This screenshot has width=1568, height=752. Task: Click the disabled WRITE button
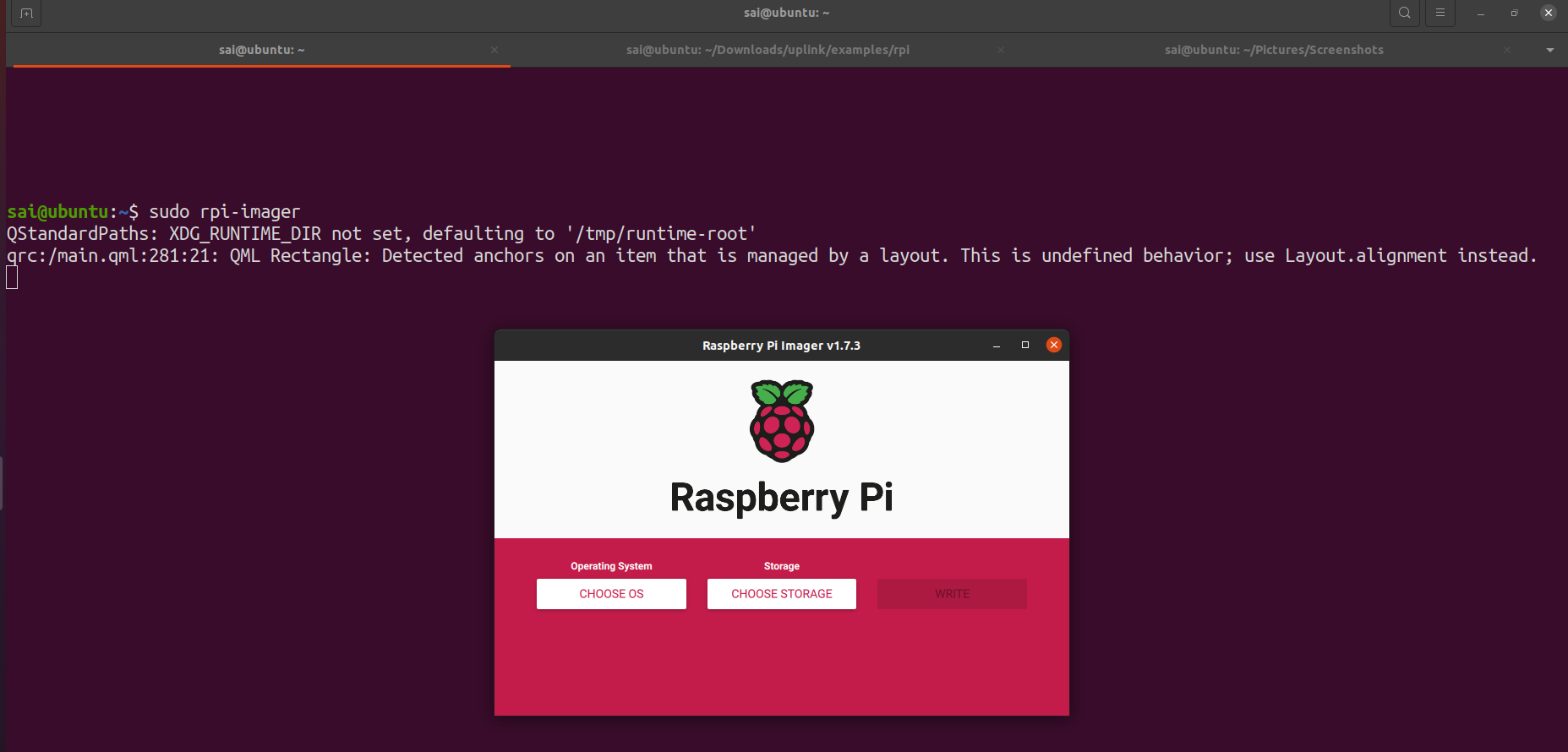(x=952, y=594)
